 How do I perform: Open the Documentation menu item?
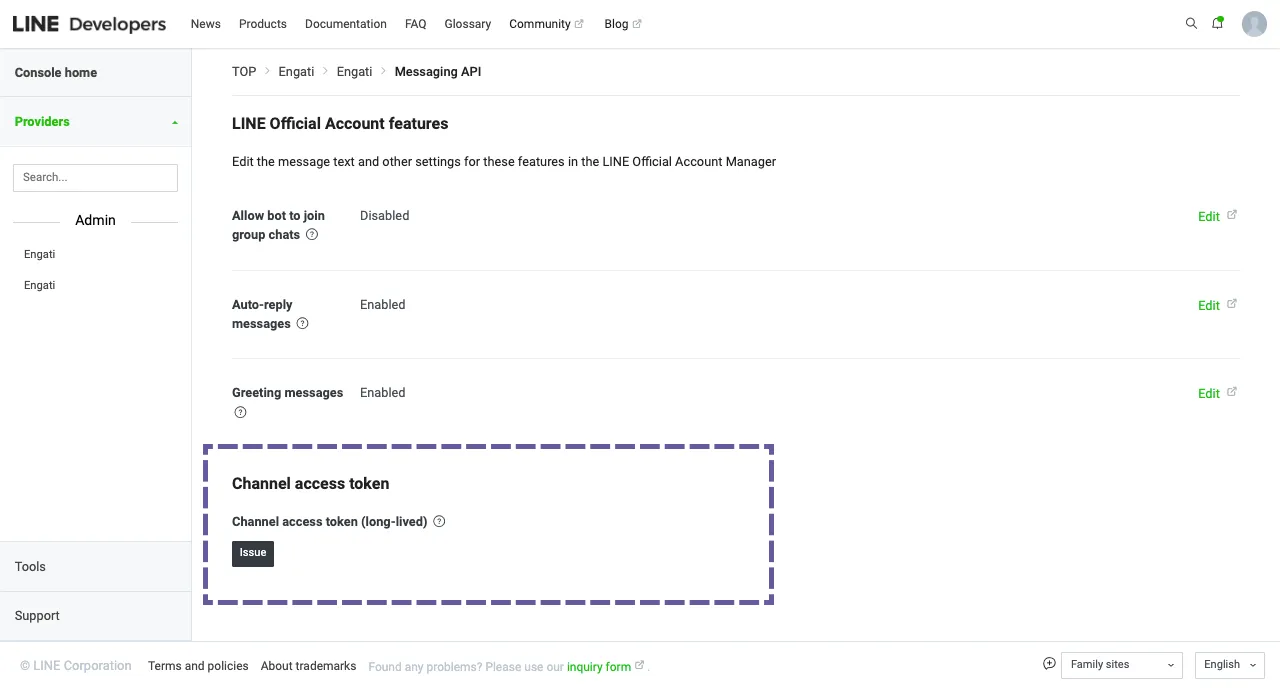(346, 24)
